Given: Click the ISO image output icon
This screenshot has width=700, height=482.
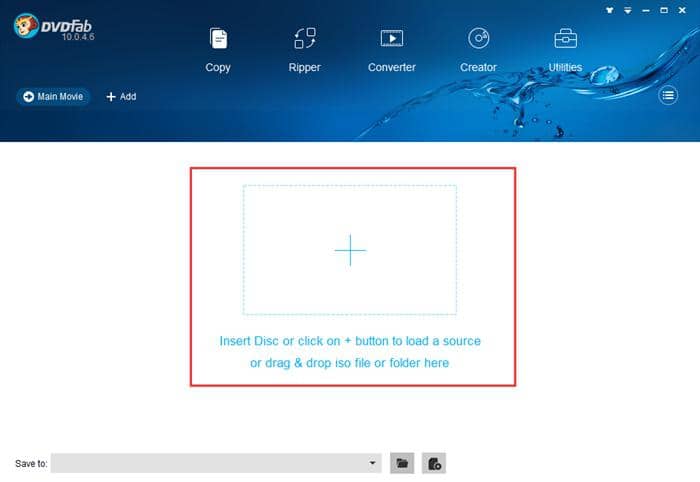Looking at the screenshot, I should pyautogui.click(x=434, y=463).
